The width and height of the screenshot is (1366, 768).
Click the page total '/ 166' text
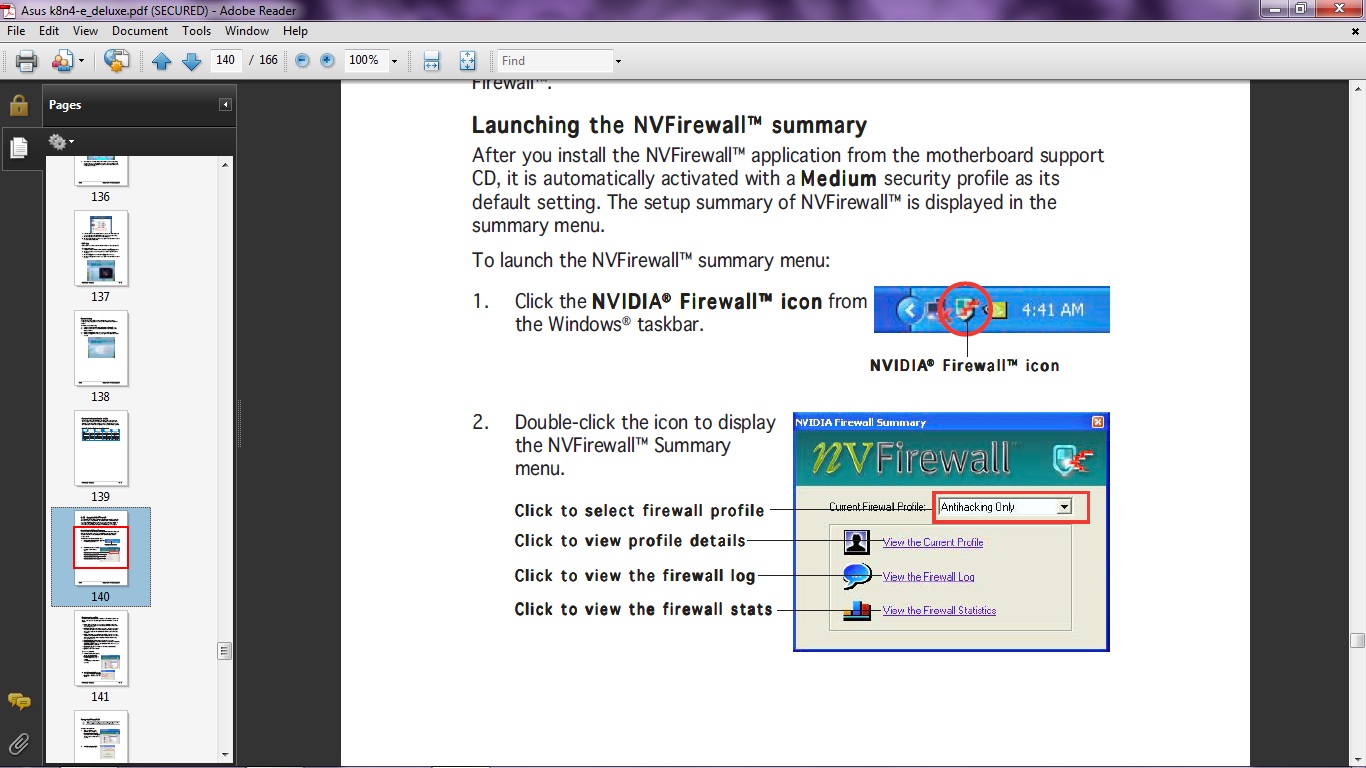coord(264,61)
